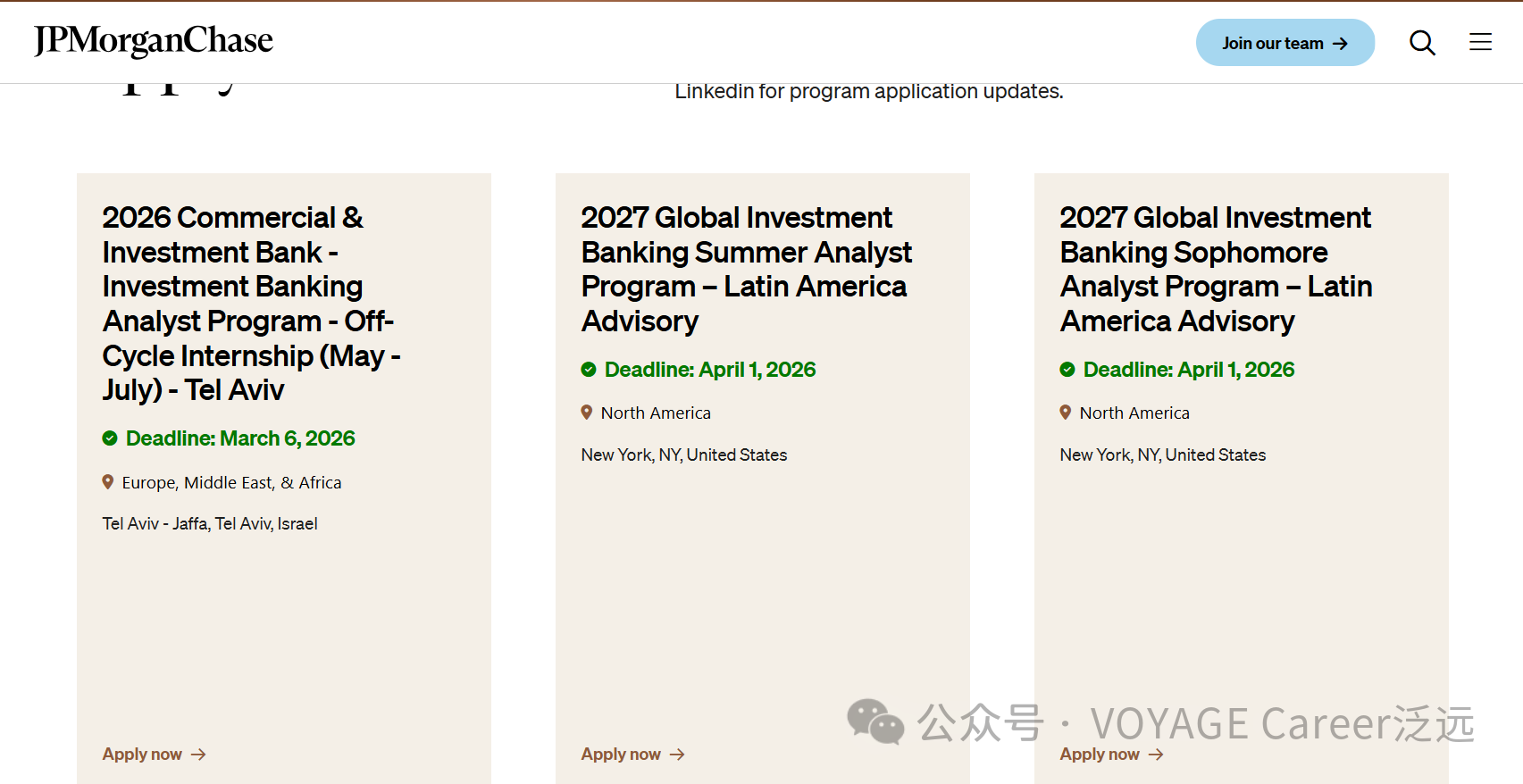Click green checkmark on Sophomore Analyst deadline
Viewport: 1523px width, 784px height.
pyautogui.click(x=1067, y=370)
